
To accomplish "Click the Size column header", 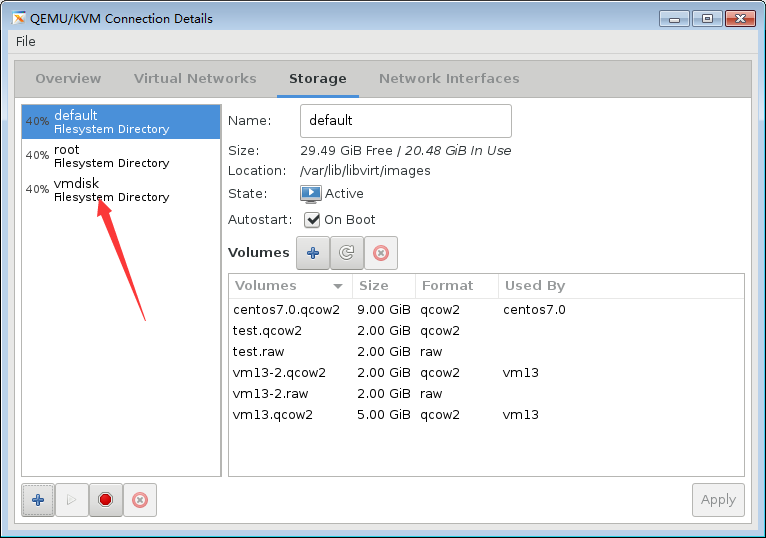I will click(x=384, y=286).
